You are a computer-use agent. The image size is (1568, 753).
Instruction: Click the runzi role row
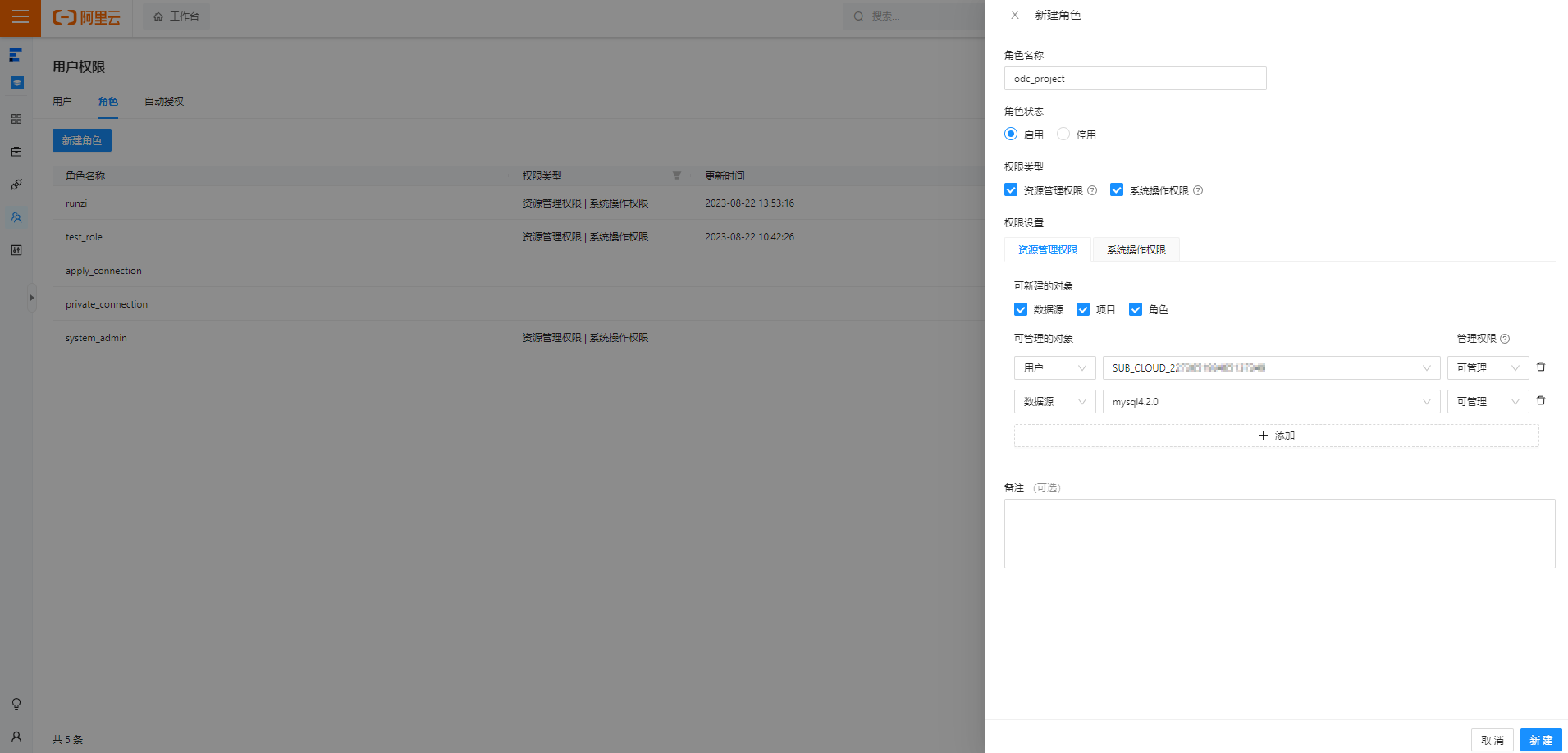[x=519, y=203]
